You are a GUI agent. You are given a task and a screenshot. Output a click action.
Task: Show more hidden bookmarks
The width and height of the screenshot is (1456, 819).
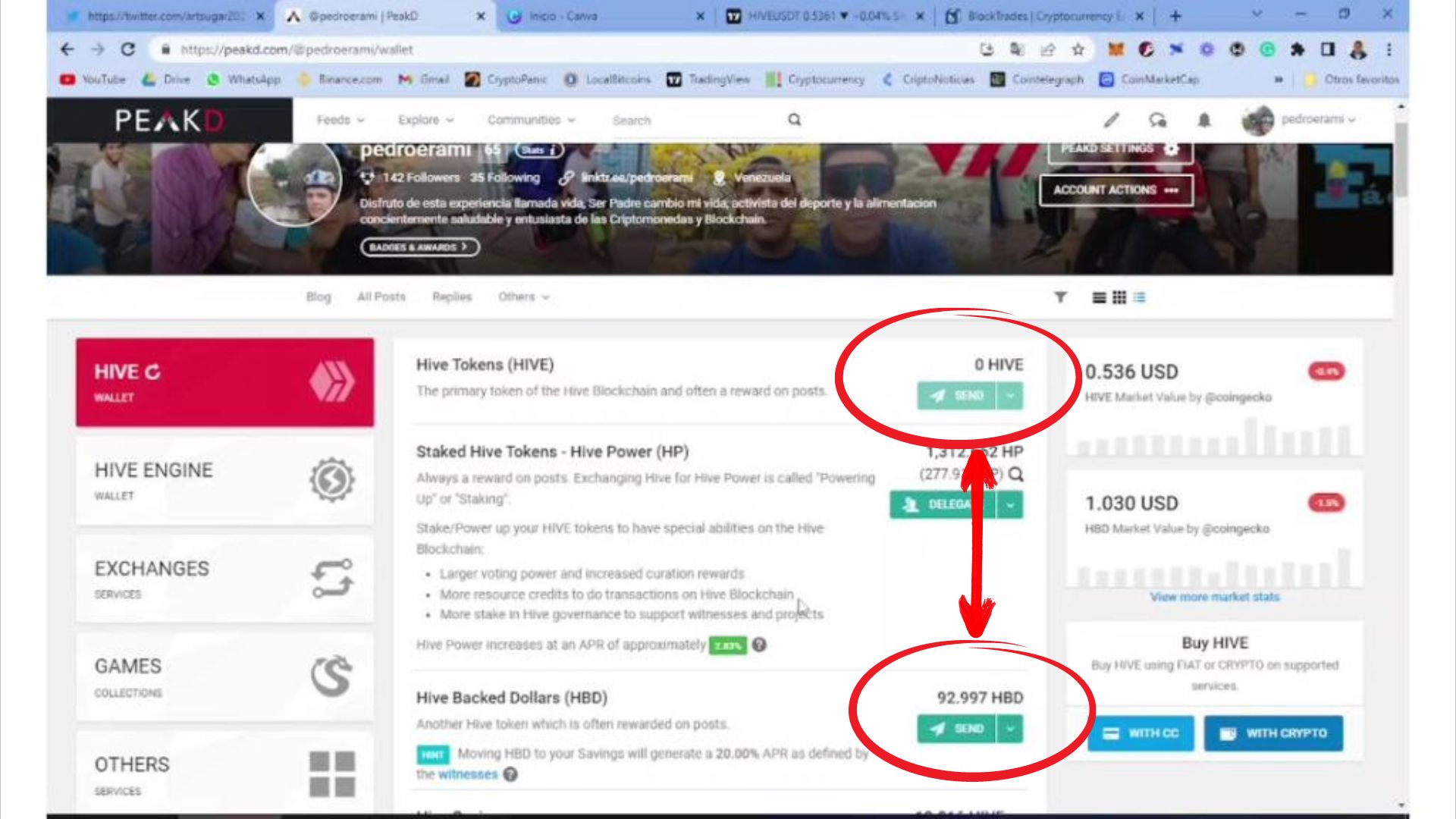(x=1279, y=79)
